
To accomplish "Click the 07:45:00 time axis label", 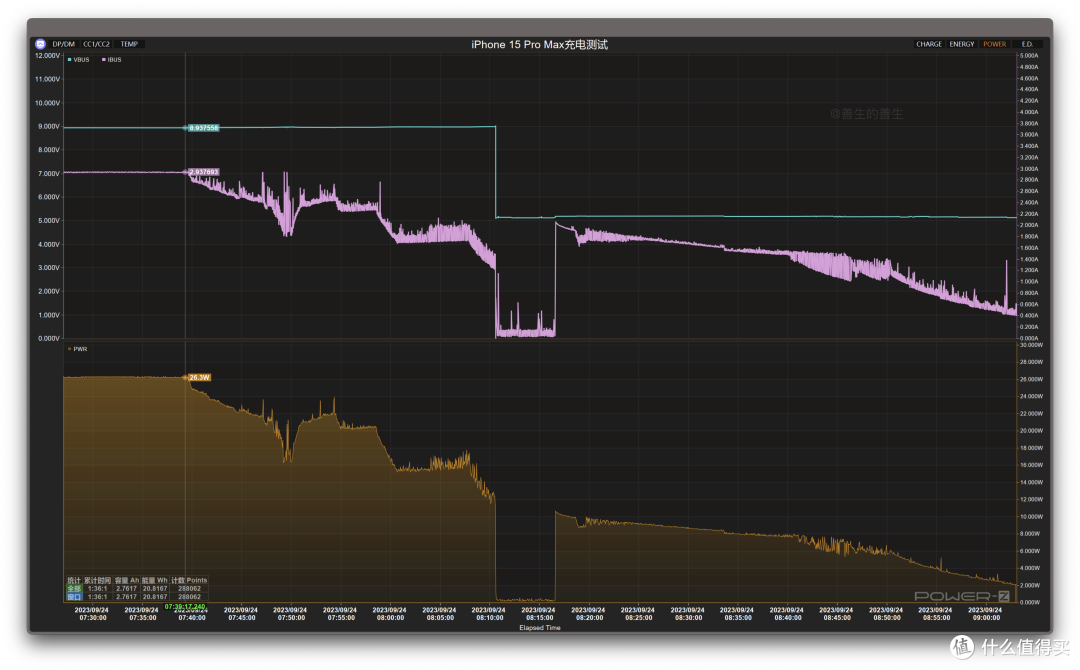I will tap(241, 618).
